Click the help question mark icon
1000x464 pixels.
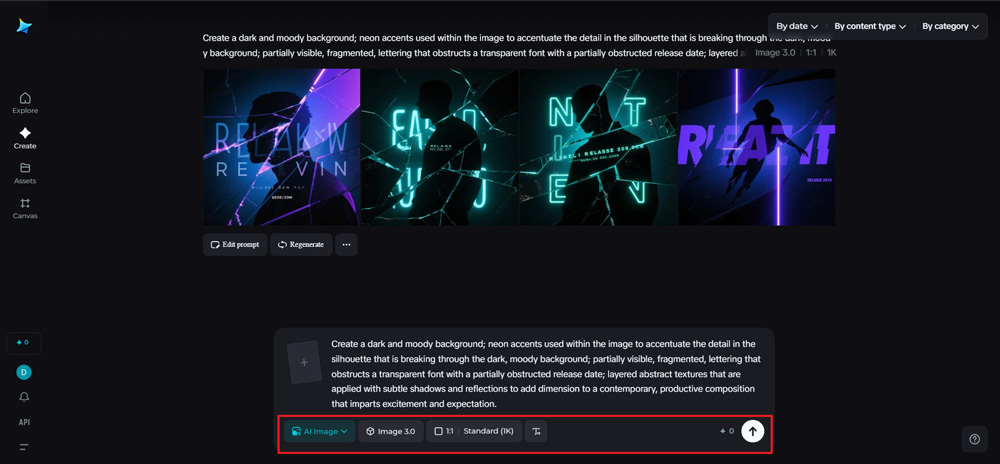tap(975, 439)
